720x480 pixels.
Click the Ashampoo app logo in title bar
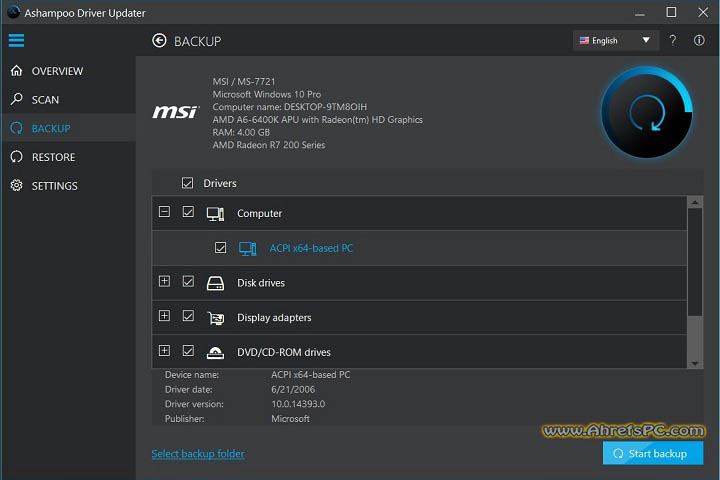coord(13,12)
